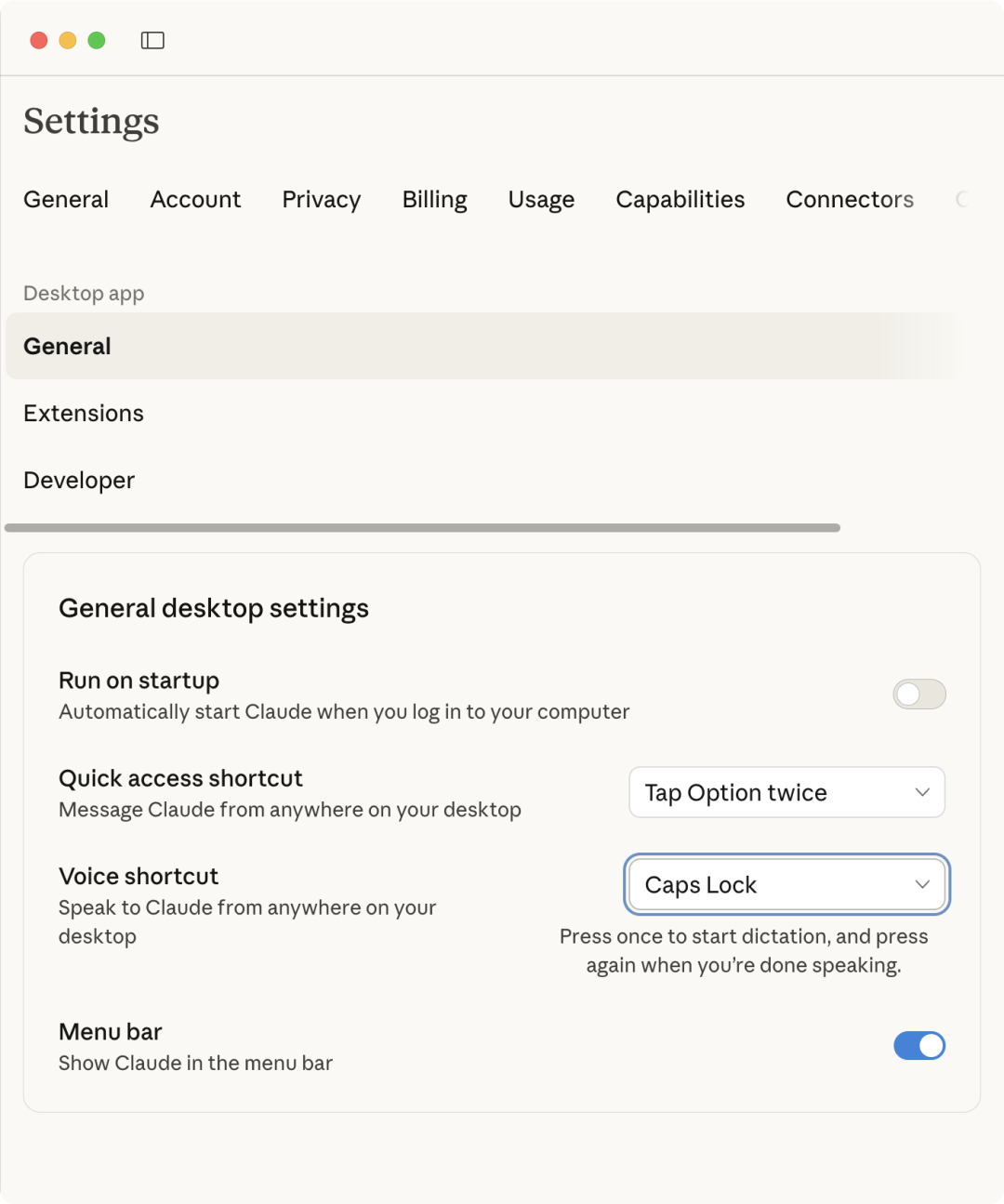1004x1204 pixels.
Task: Click the horizontal scrollbar below Developer
Action: [x=422, y=528]
